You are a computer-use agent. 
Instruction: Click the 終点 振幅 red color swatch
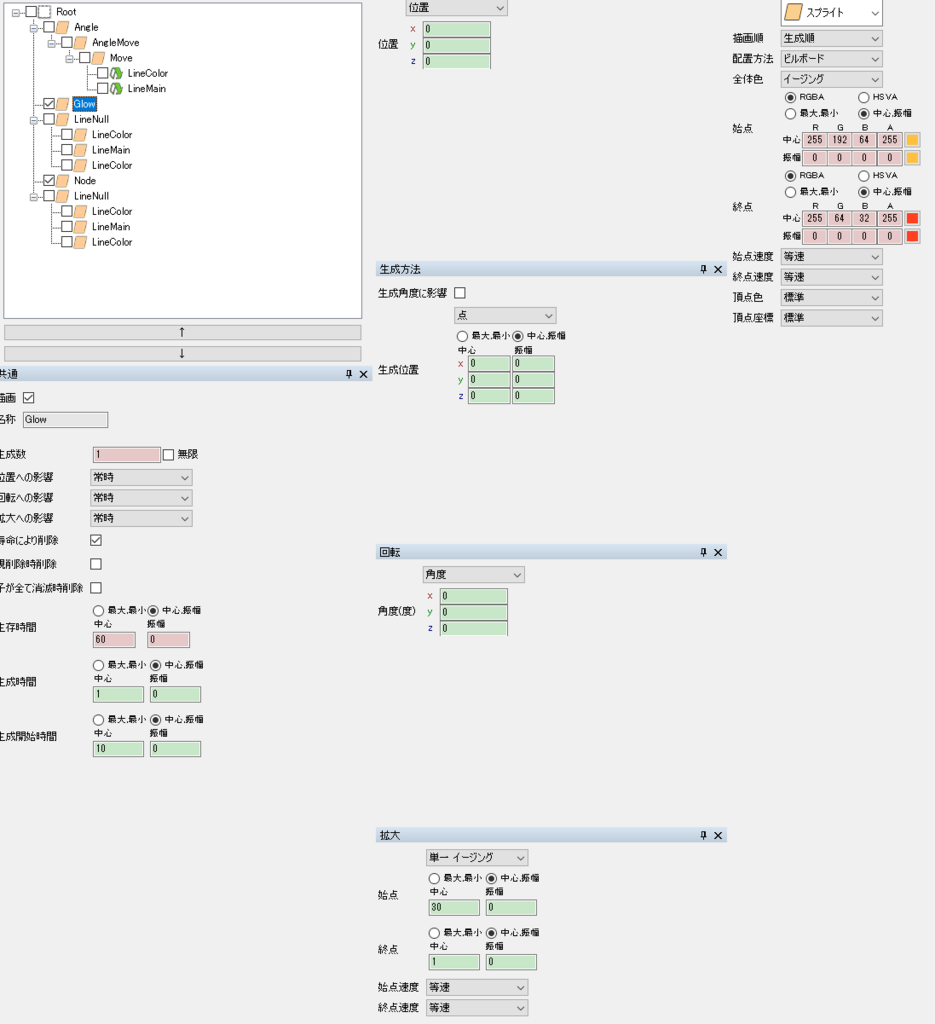coord(912,236)
